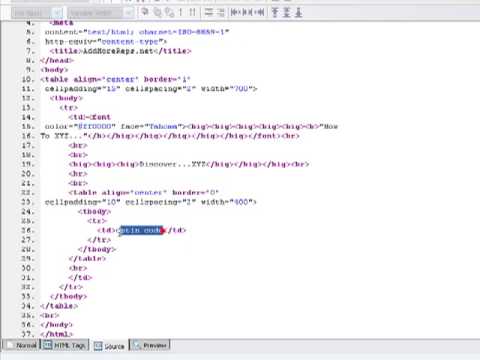480x360 pixels.
Task: Click the '</body>' tag on line 36
Action: tap(56, 324)
